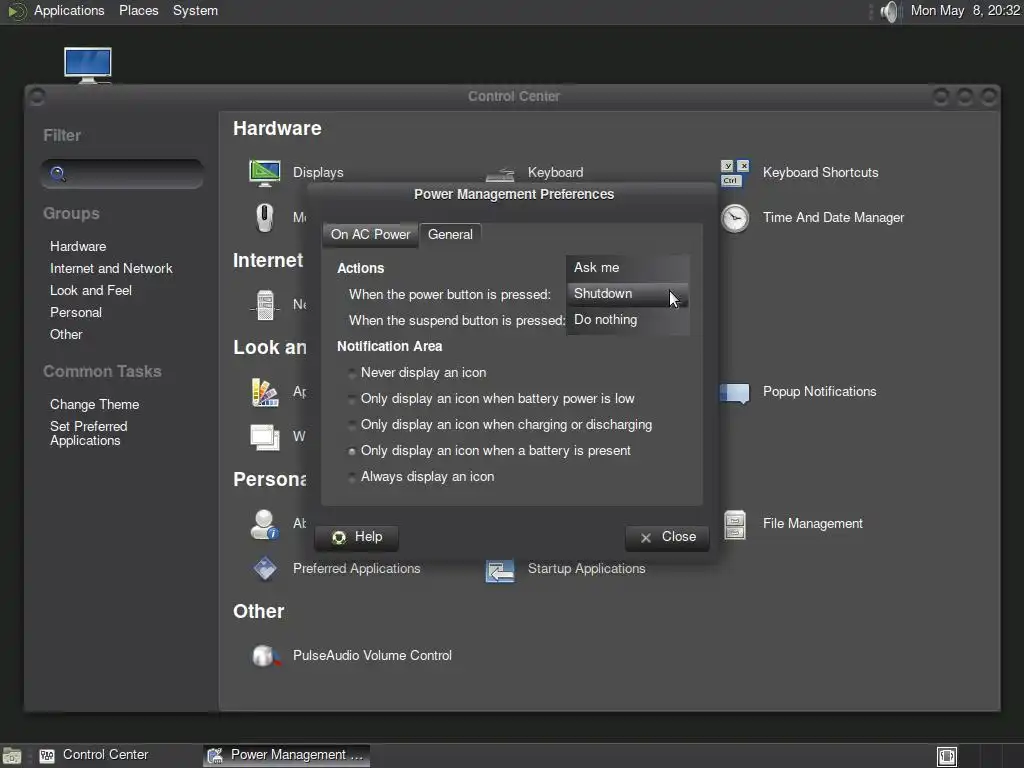Click the search magnifier icon in Filter box
1024x768 pixels.
coord(57,174)
